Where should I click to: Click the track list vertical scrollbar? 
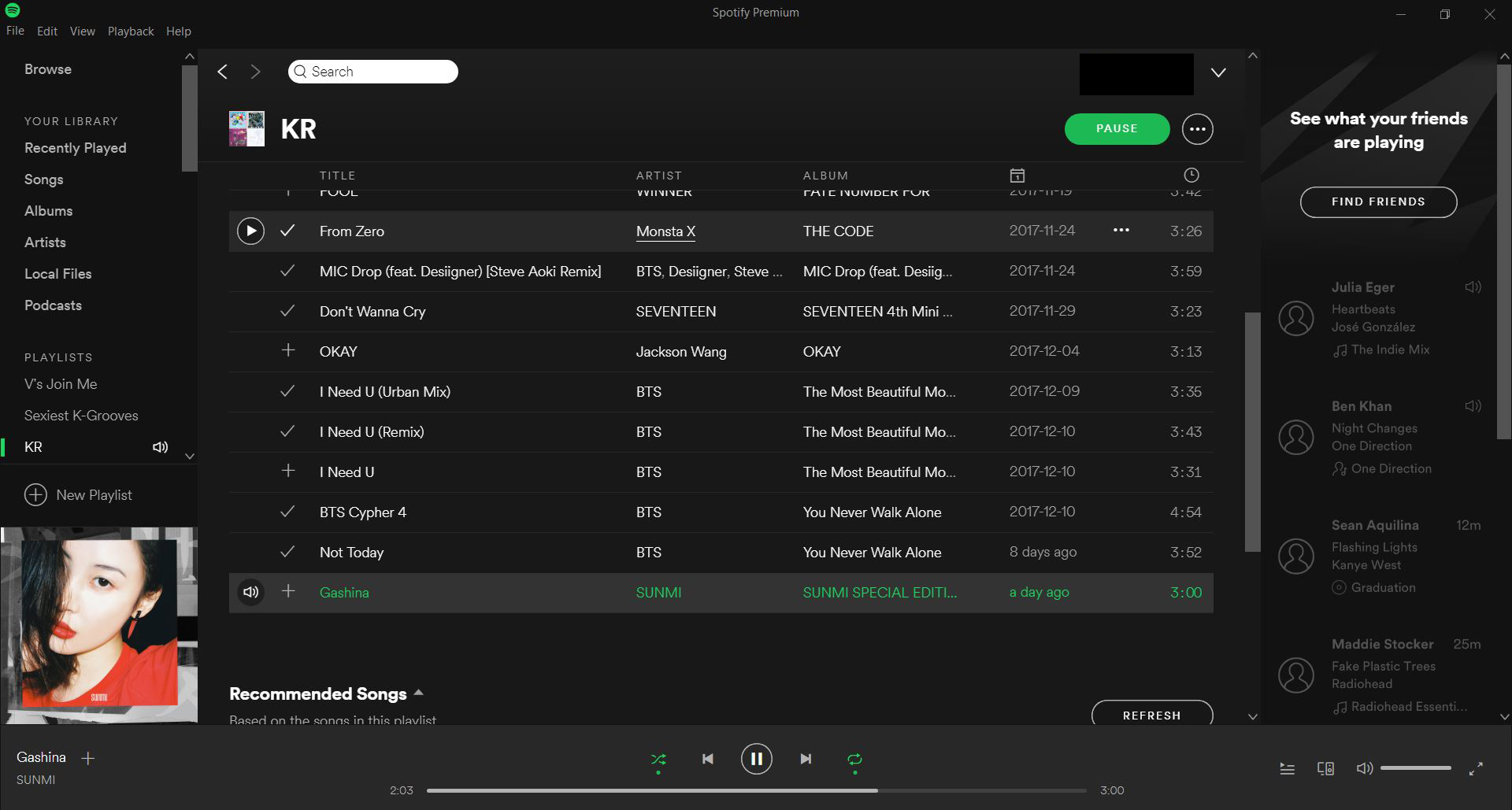coord(1253,431)
